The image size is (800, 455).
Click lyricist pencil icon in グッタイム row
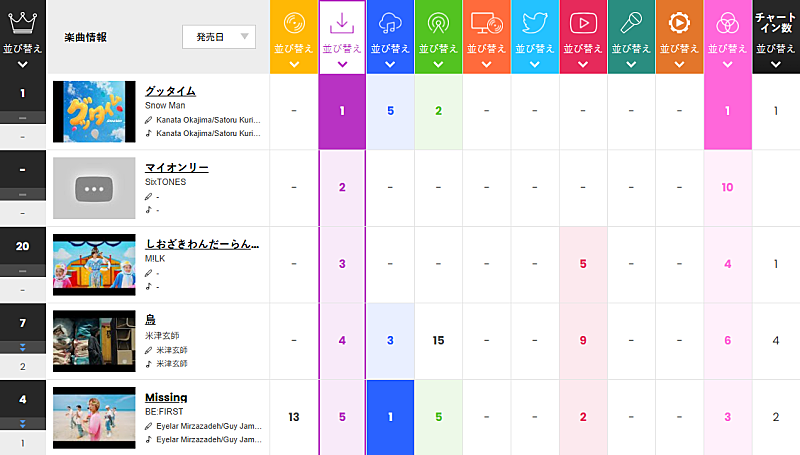coord(148,120)
